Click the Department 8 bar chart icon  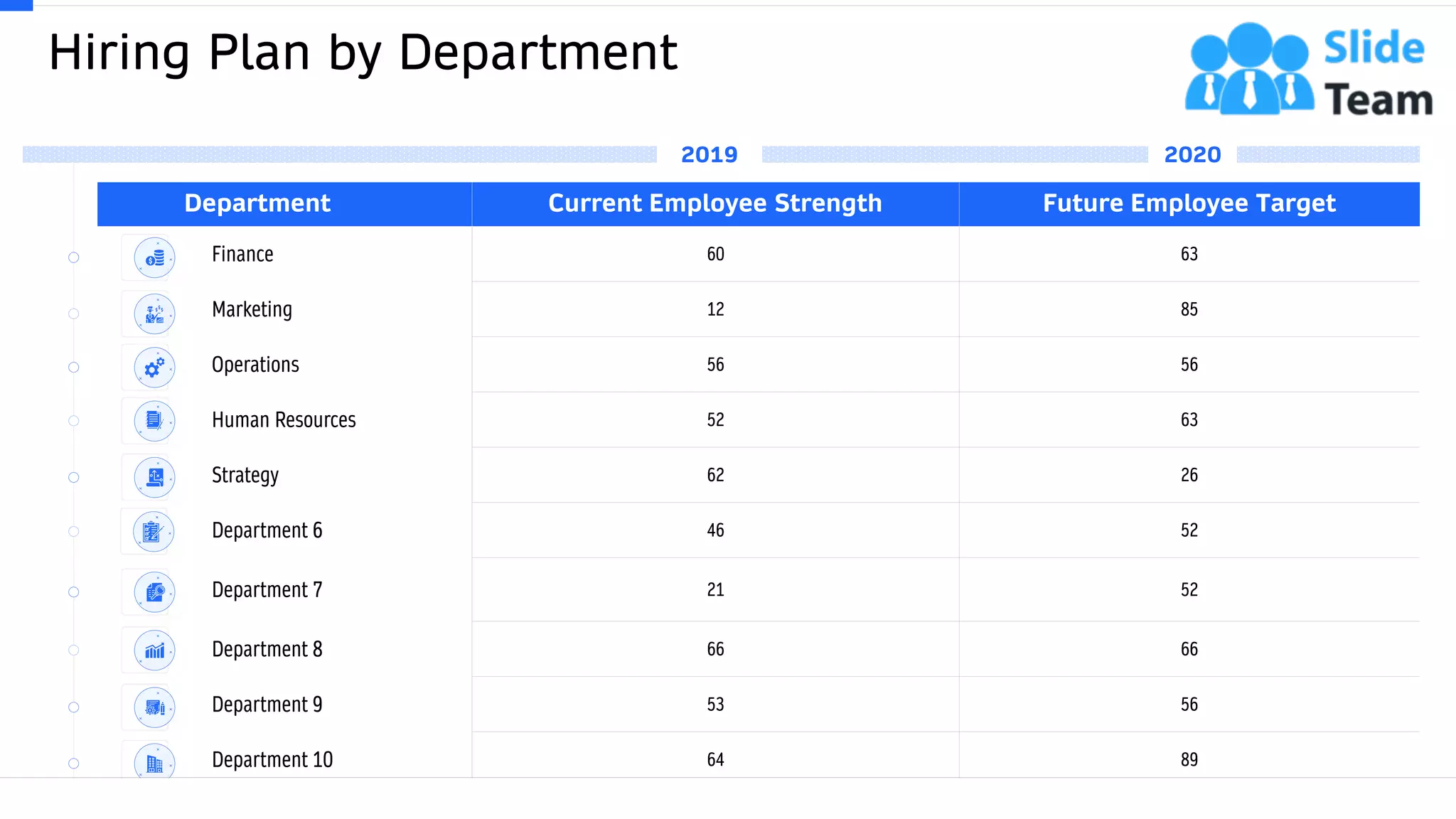pyautogui.click(x=154, y=651)
